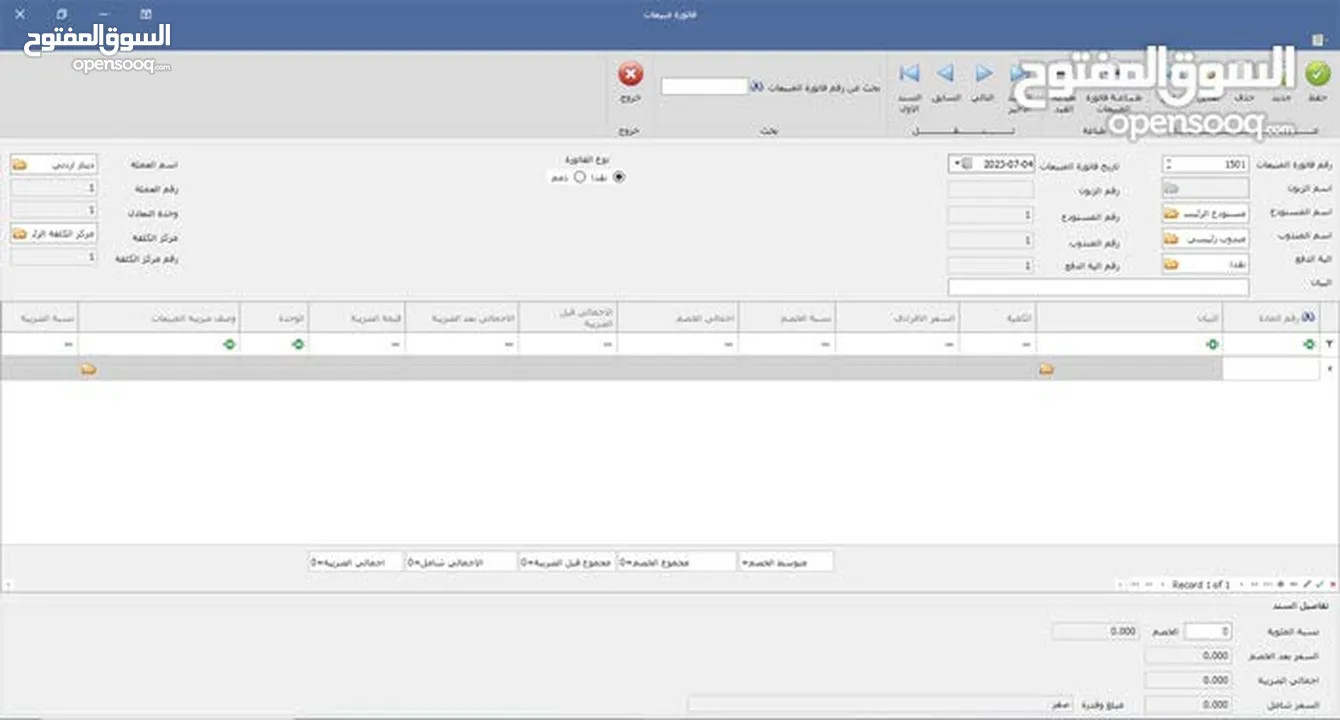Click amount in words (مبلغ وقدره) field
Image resolution: width=1340 pixels, height=720 pixels.
tap(879, 704)
